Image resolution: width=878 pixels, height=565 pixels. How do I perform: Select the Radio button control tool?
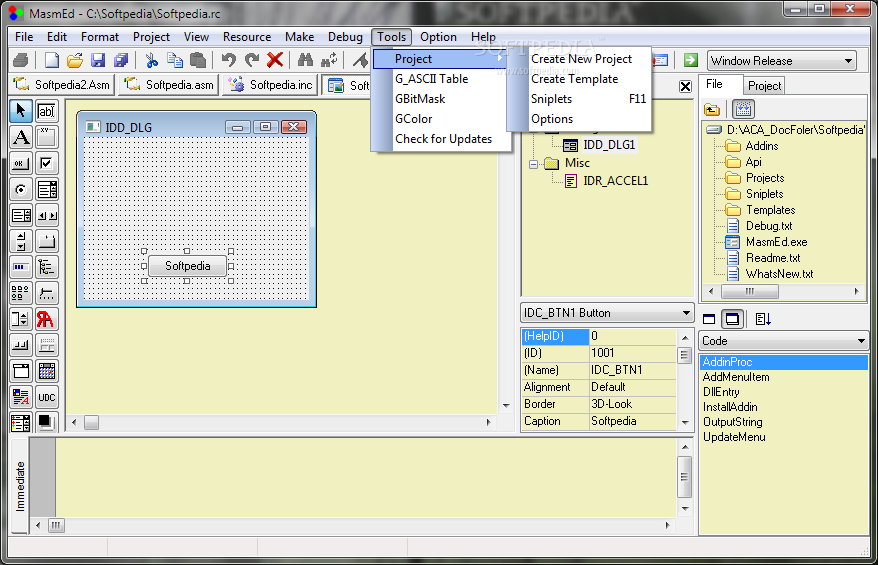pyautogui.click(x=21, y=189)
